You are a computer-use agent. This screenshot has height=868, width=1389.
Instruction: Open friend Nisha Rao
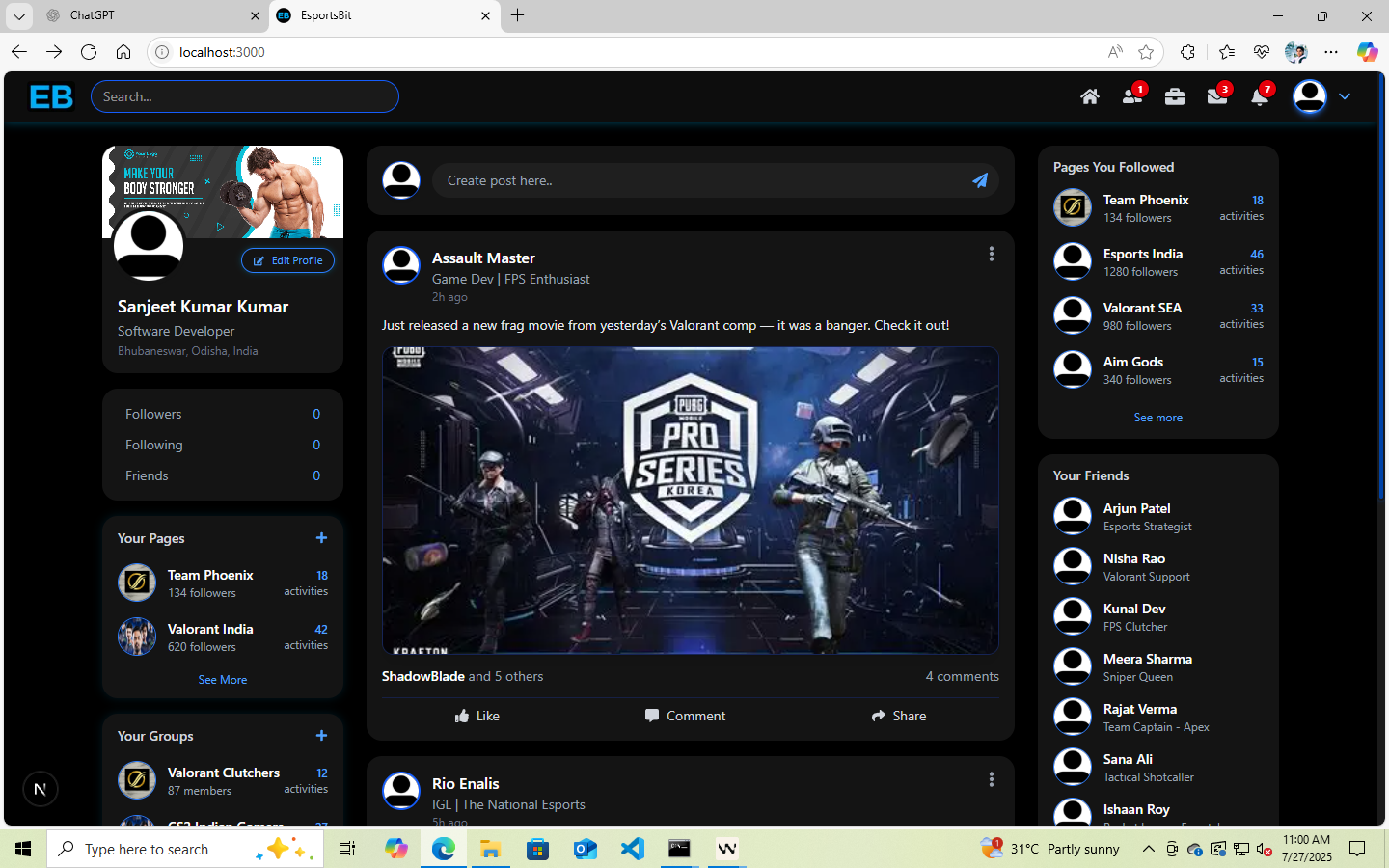tap(1158, 566)
